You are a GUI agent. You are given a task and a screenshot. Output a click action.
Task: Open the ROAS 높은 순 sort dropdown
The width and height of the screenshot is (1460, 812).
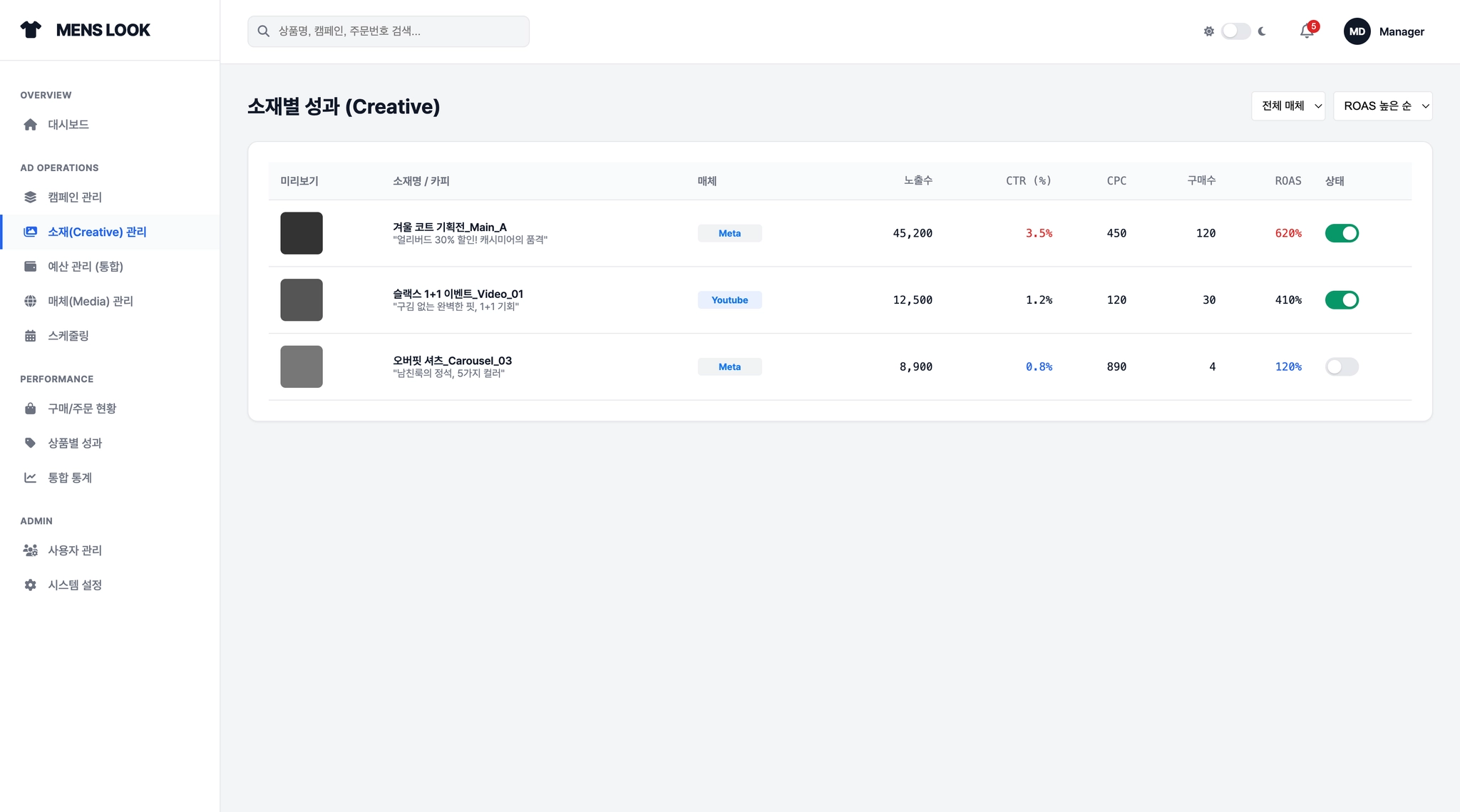pyautogui.click(x=1382, y=106)
